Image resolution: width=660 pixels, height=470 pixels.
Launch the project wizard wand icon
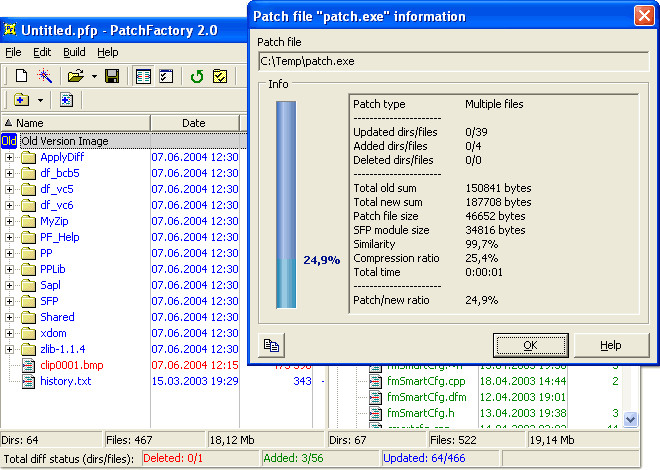pos(45,76)
